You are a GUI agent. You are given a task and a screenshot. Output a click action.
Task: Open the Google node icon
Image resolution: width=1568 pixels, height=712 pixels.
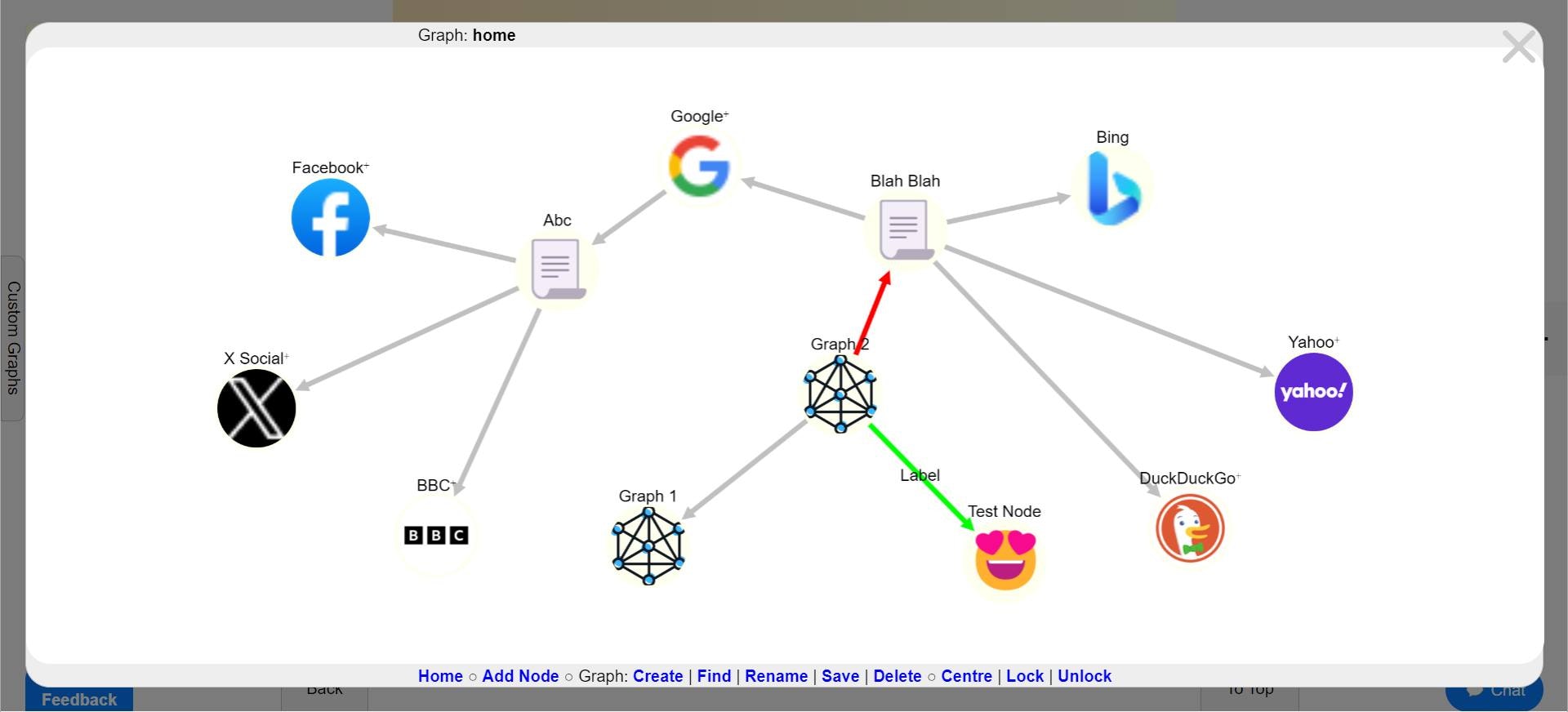(x=699, y=167)
